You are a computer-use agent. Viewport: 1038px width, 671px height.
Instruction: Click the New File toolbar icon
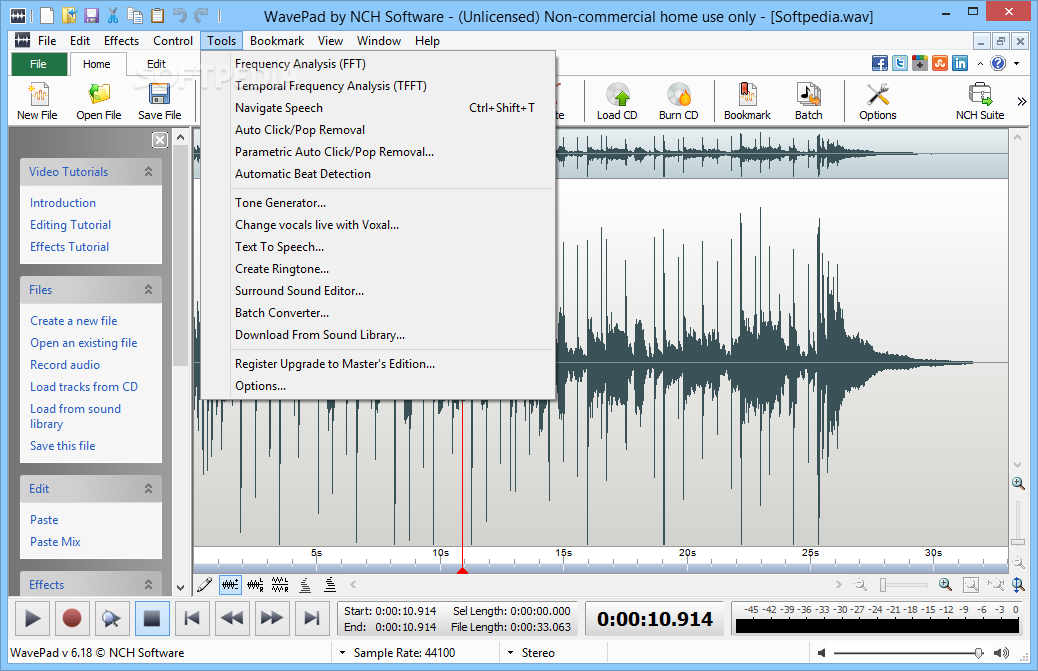pos(38,101)
